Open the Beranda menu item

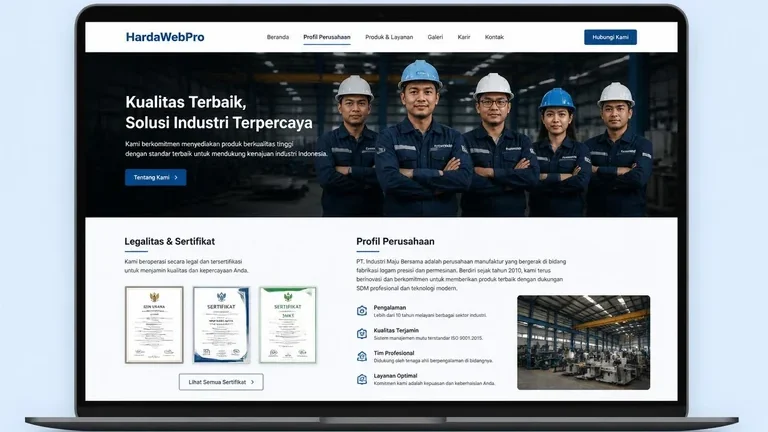278,37
